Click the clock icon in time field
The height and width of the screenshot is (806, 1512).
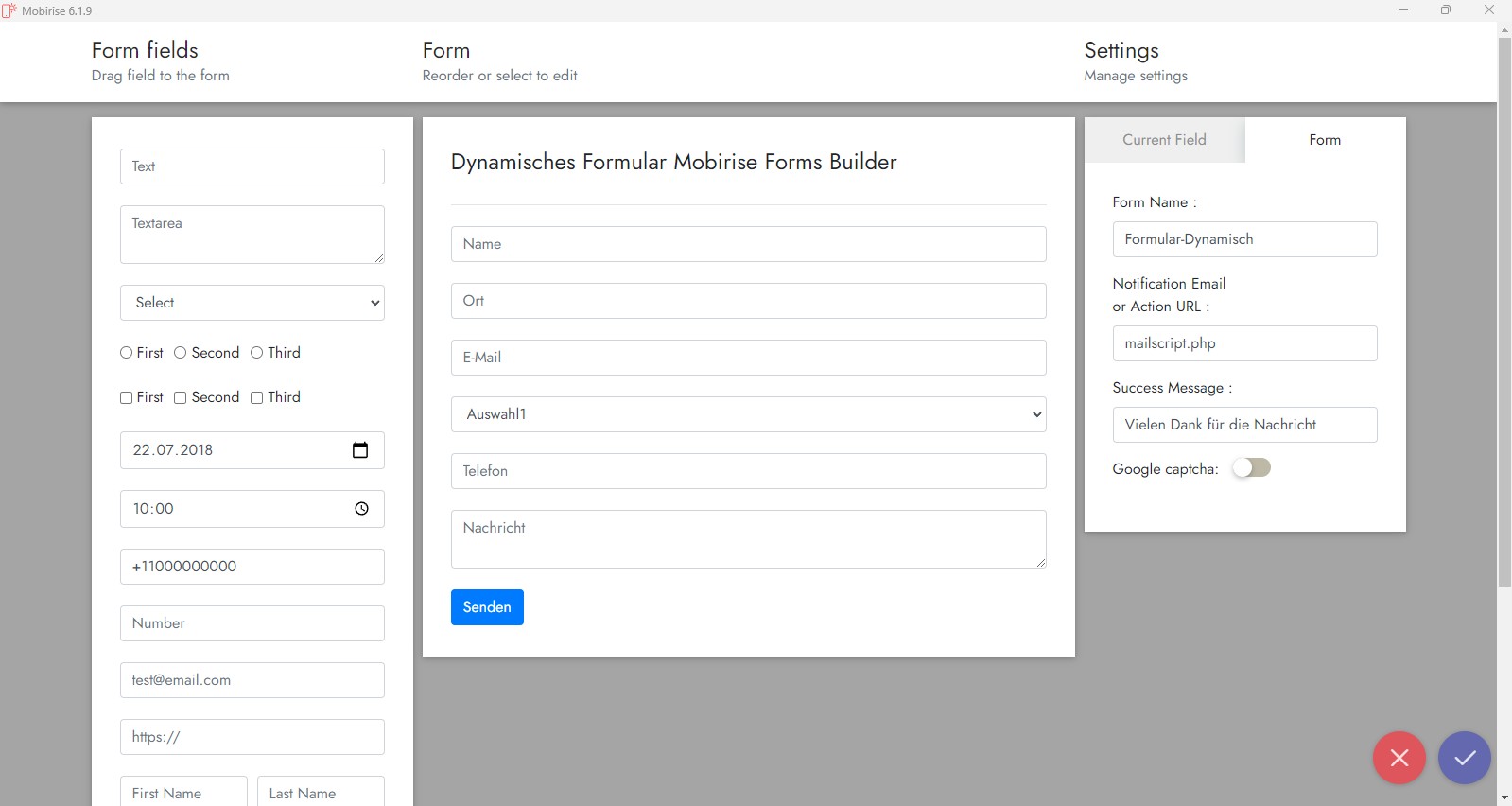361,509
